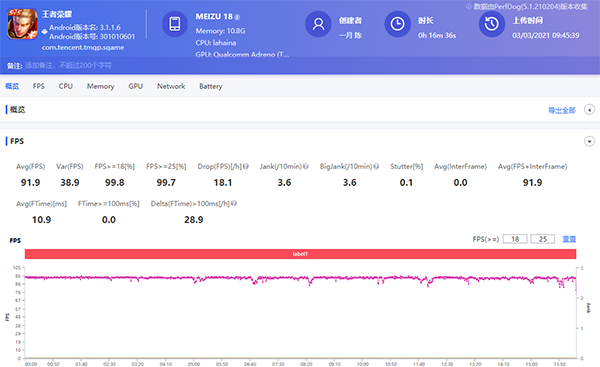The image size is (600, 367).
Task: Collapse the FPS section with arrow button
Action: tap(589, 141)
